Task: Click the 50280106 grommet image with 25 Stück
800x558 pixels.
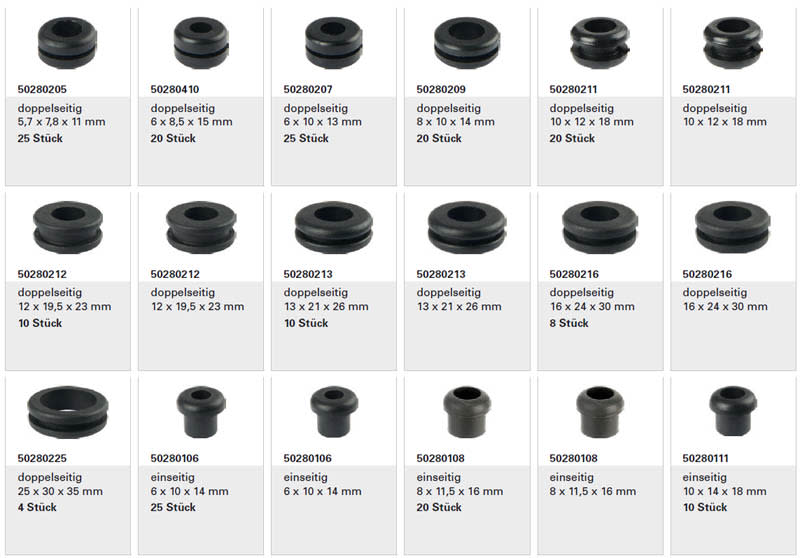Action: pos(201,412)
